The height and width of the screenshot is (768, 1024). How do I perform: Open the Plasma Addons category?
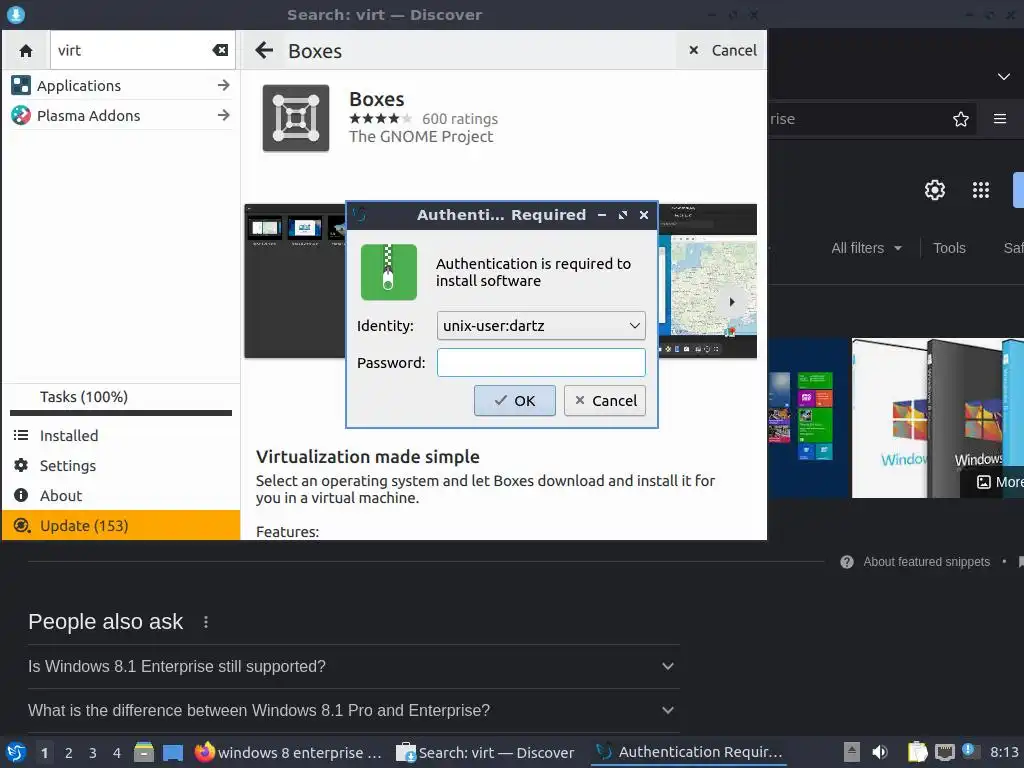pyautogui.click(x=121, y=116)
